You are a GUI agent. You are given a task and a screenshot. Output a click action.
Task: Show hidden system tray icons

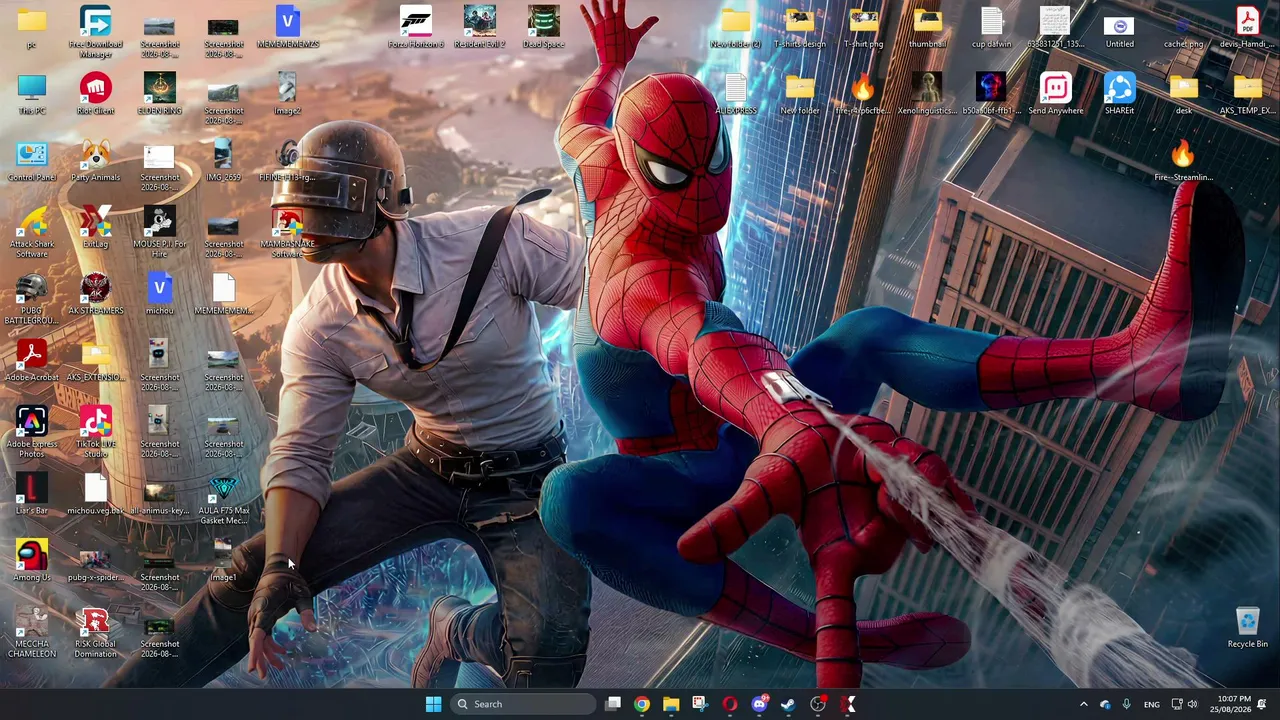coord(1083,704)
